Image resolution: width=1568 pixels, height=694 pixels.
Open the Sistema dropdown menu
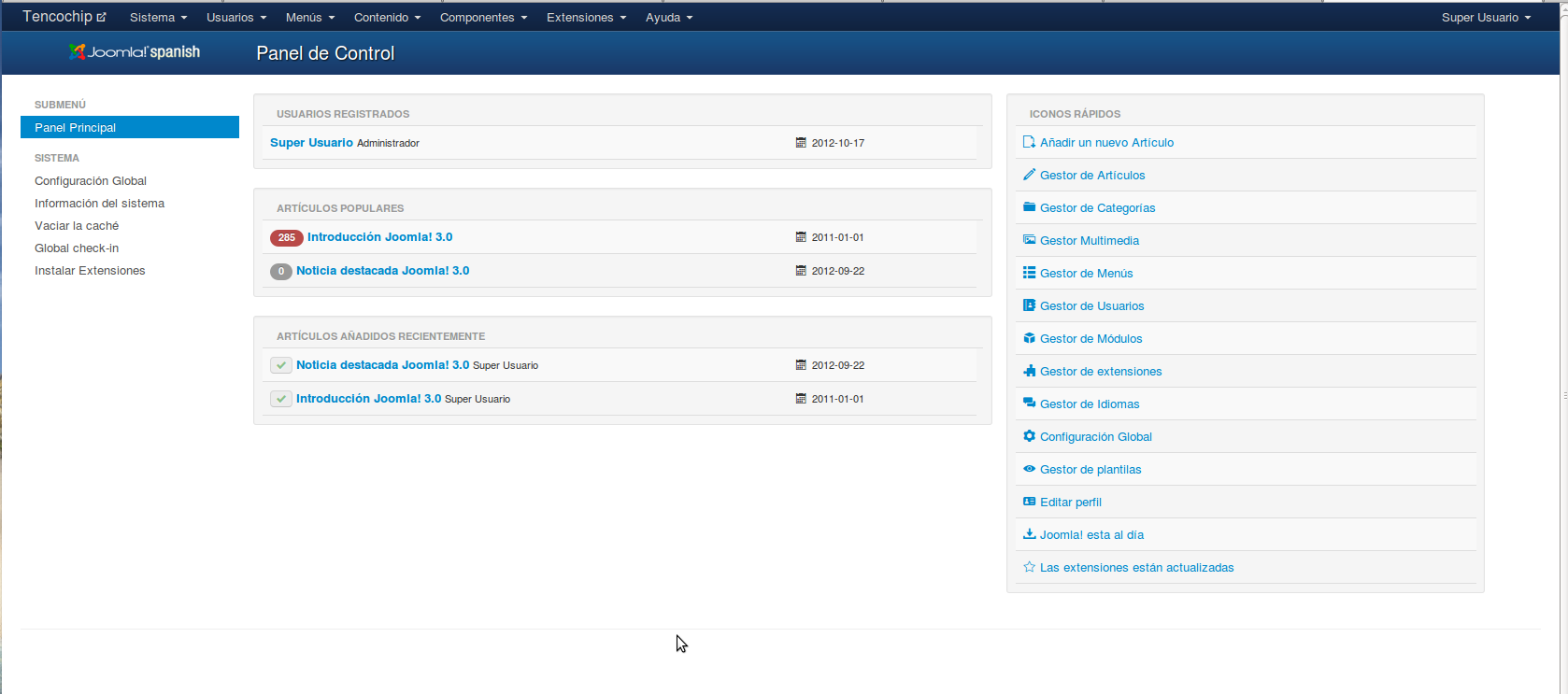tap(158, 18)
